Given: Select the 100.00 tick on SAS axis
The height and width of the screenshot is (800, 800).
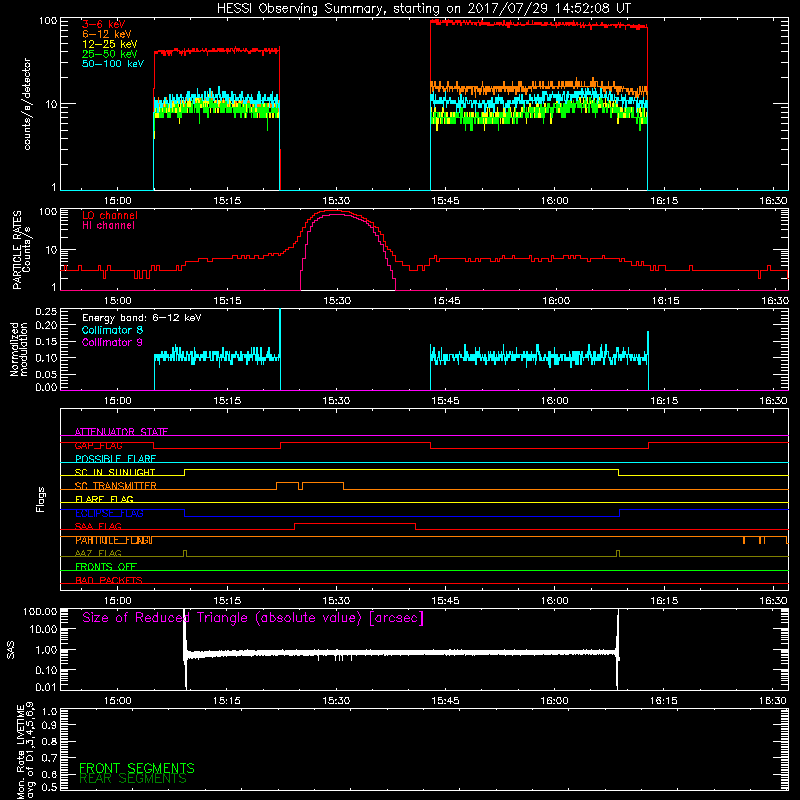Looking at the screenshot, I should tap(40, 612).
